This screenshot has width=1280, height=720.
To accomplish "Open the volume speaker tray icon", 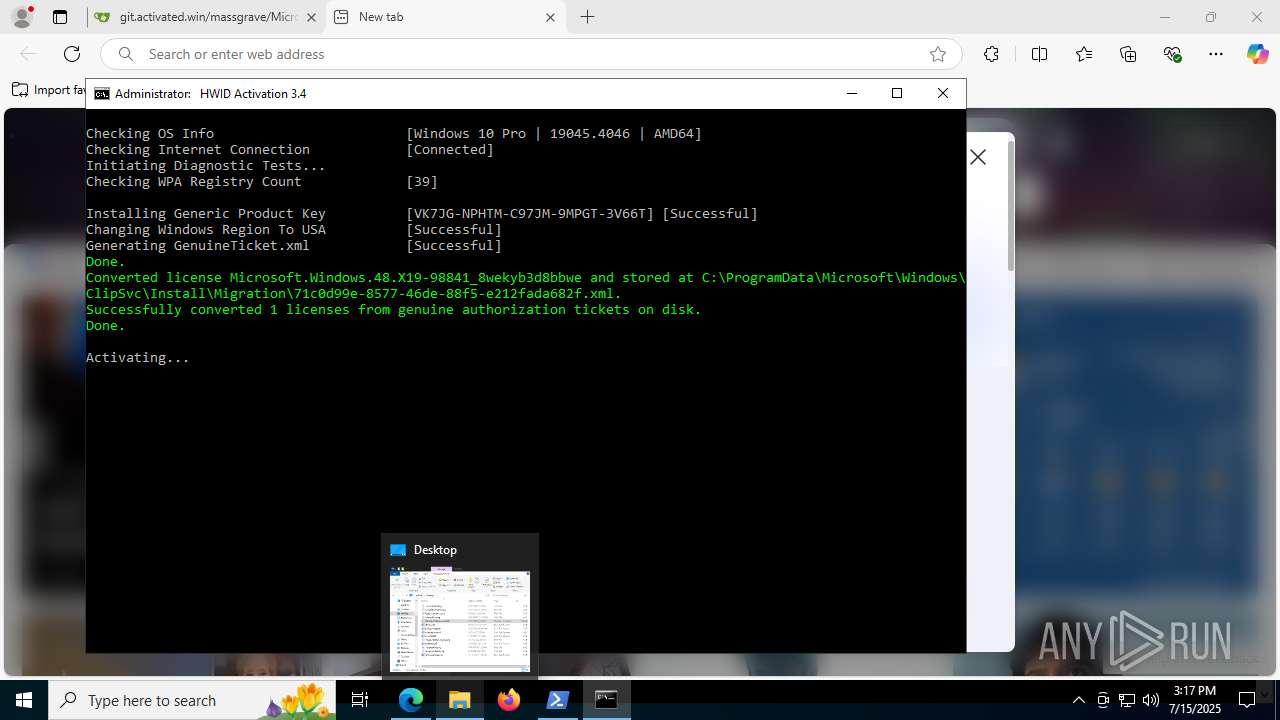I will (x=1151, y=700).
